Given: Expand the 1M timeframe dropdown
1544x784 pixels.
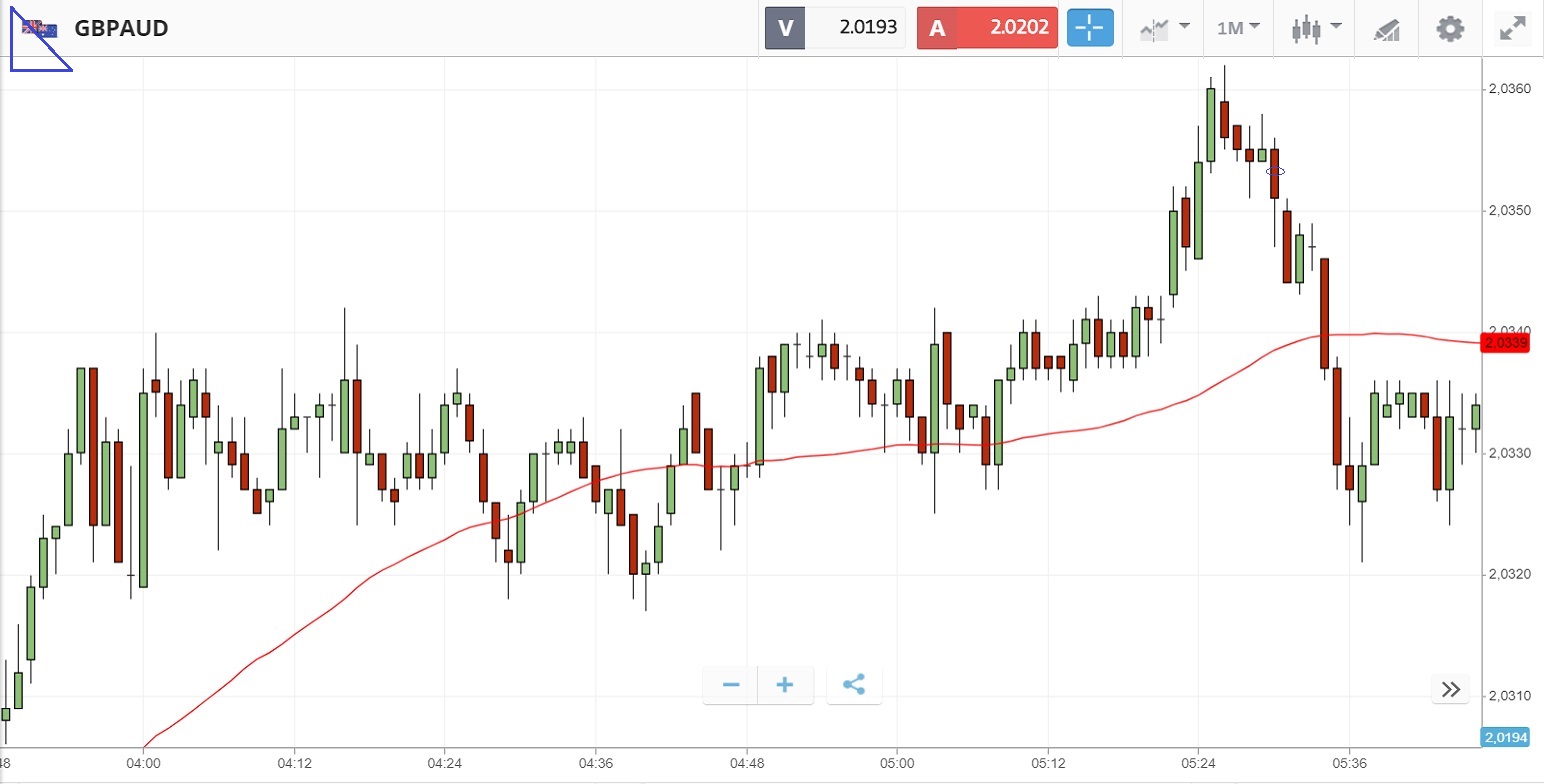Looking at the screenshot, I should click(1238, 28).
